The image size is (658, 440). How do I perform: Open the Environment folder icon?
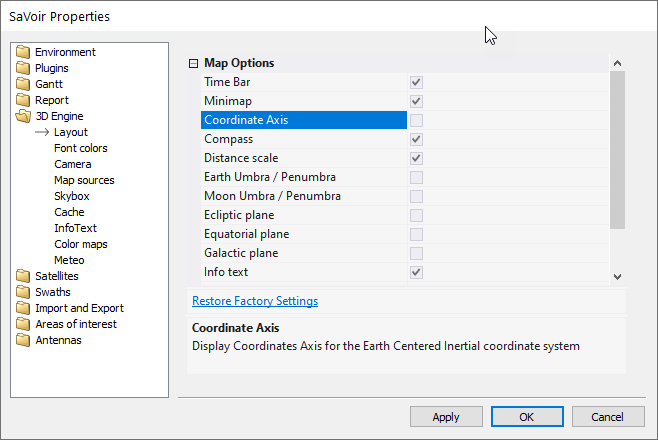point(23,52)
